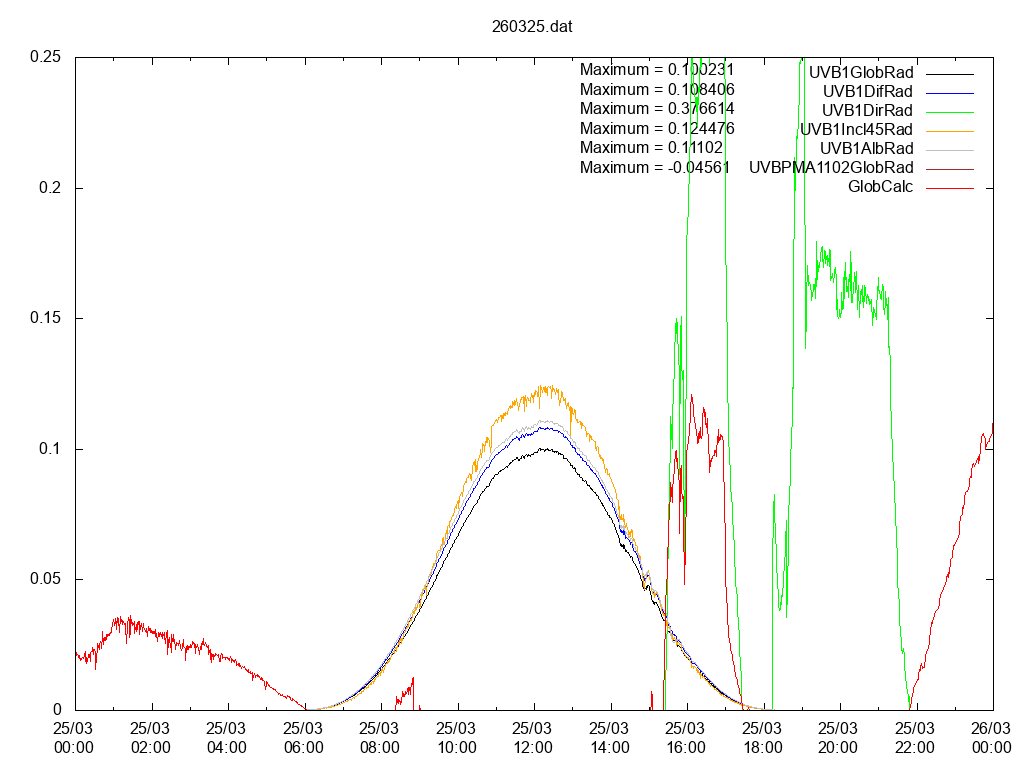Select the 25/03 12:00 x-axis label

pyautogui.click(x=533, y=737)
